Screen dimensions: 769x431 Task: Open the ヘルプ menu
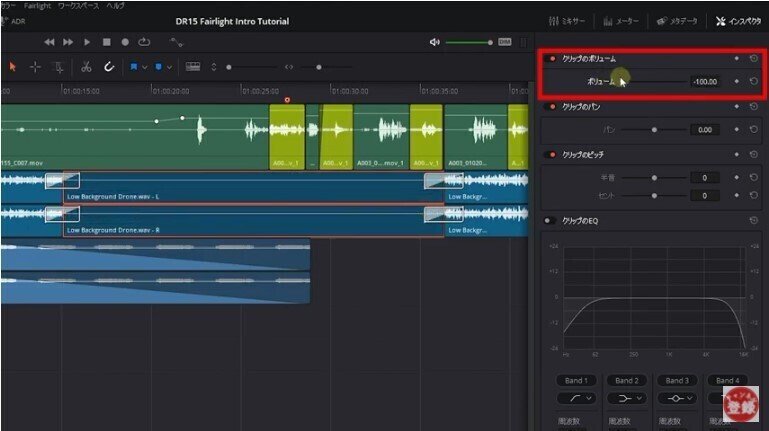point(115,6)
